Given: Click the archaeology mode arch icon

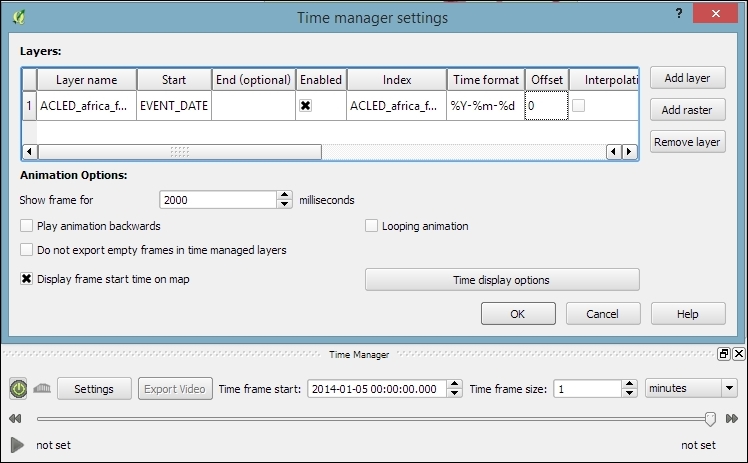Looking at the screenshot, I should 42,389.
